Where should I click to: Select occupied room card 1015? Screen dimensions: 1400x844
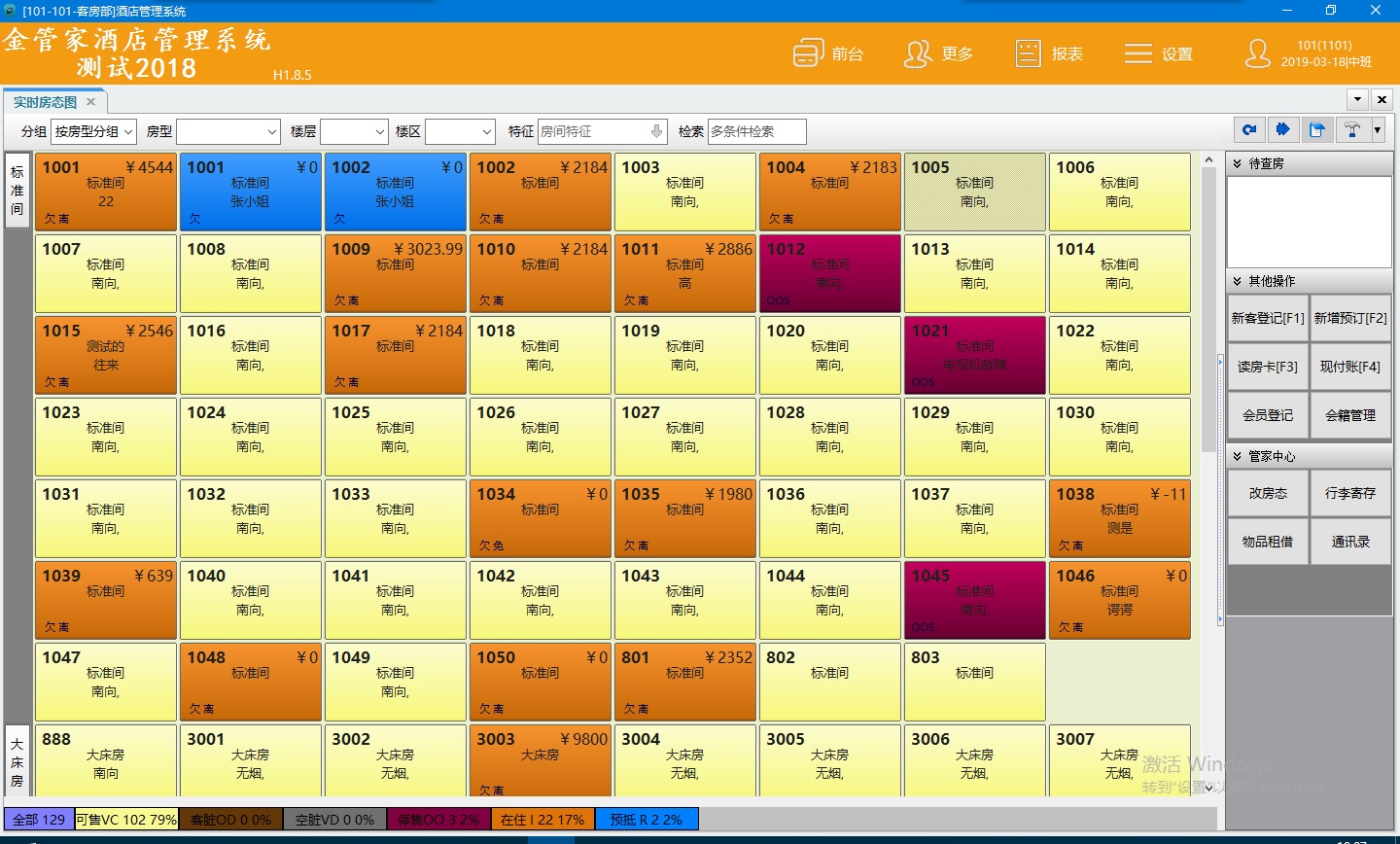106,355
